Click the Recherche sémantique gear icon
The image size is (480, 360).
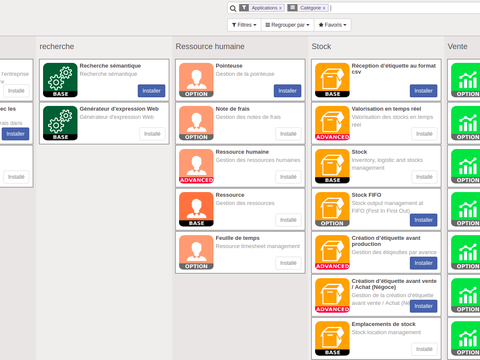tap(60, 80)
